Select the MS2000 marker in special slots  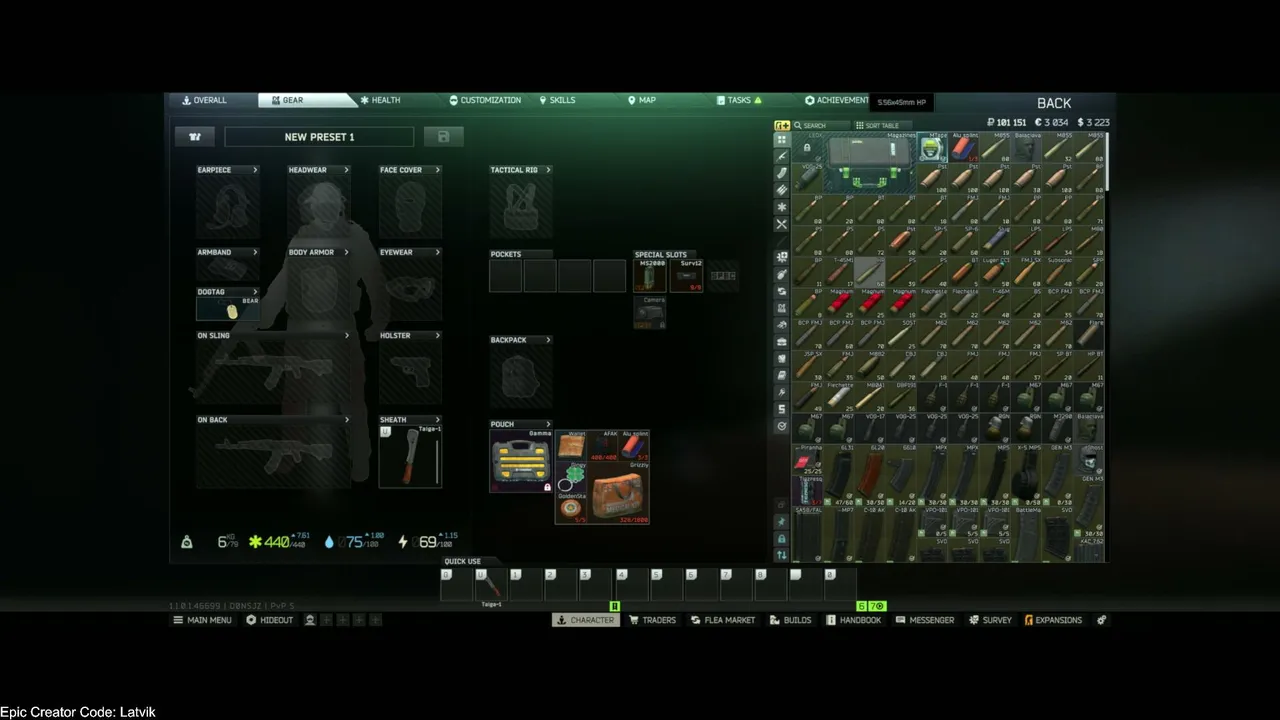coord(650,276)
